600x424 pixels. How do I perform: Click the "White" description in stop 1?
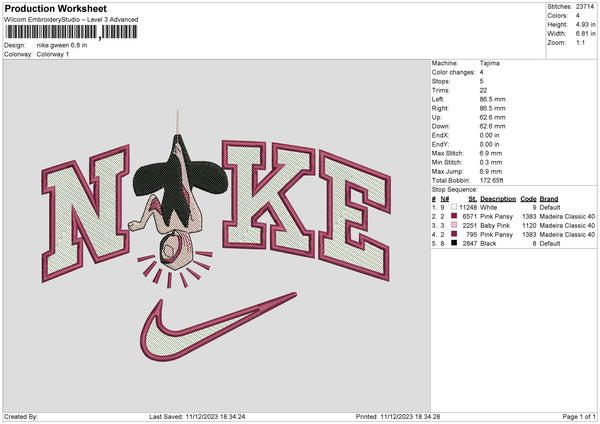(489, 207)
